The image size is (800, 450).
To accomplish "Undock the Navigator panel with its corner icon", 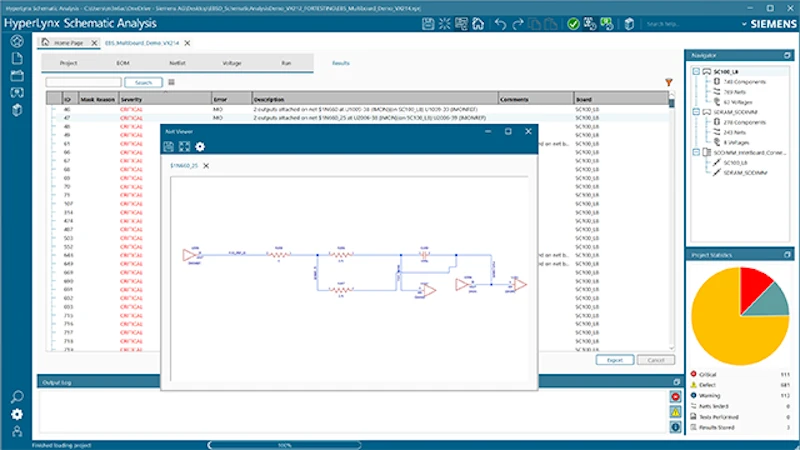I will point(787,55).
